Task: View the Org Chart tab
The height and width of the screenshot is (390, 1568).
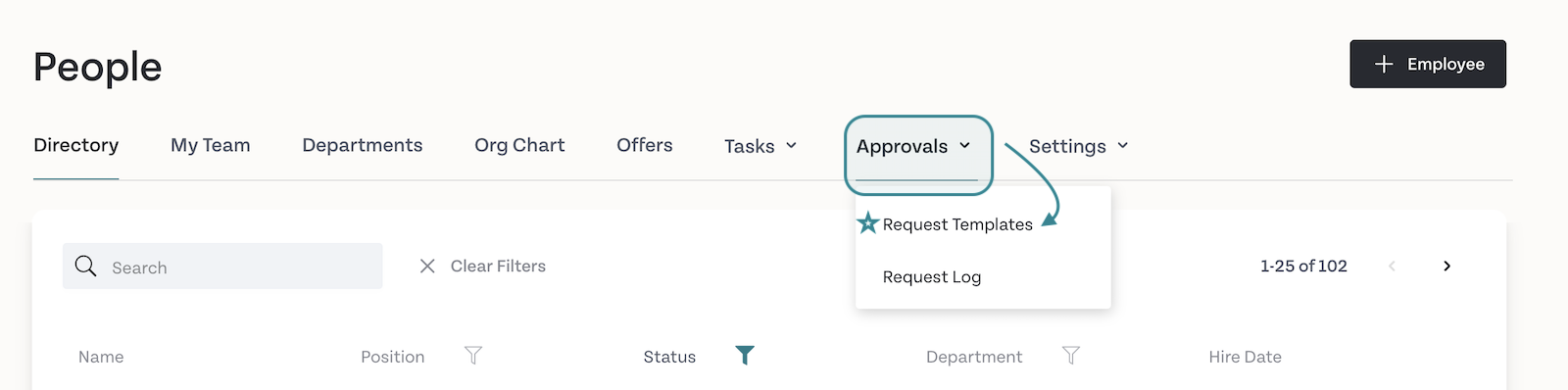Action: click(519, 145)
